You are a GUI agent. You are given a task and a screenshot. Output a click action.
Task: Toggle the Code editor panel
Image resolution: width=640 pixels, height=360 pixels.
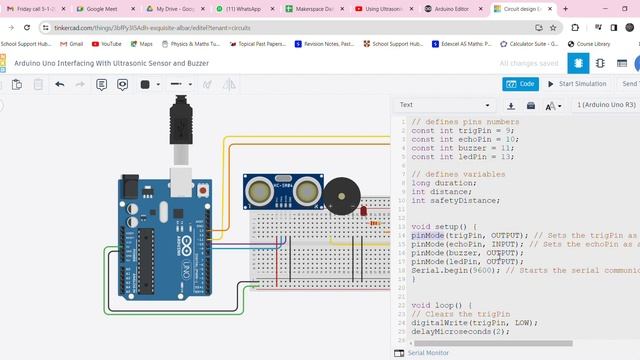[x=520, y=84]
